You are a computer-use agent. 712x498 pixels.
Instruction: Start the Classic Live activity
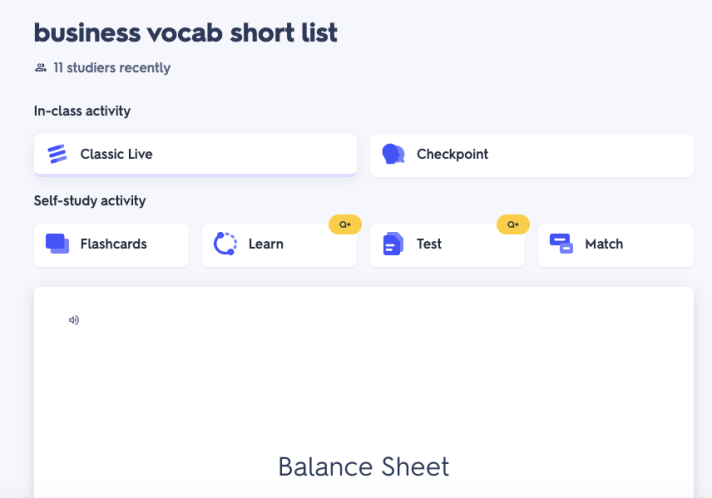click(x=116, y=154)
